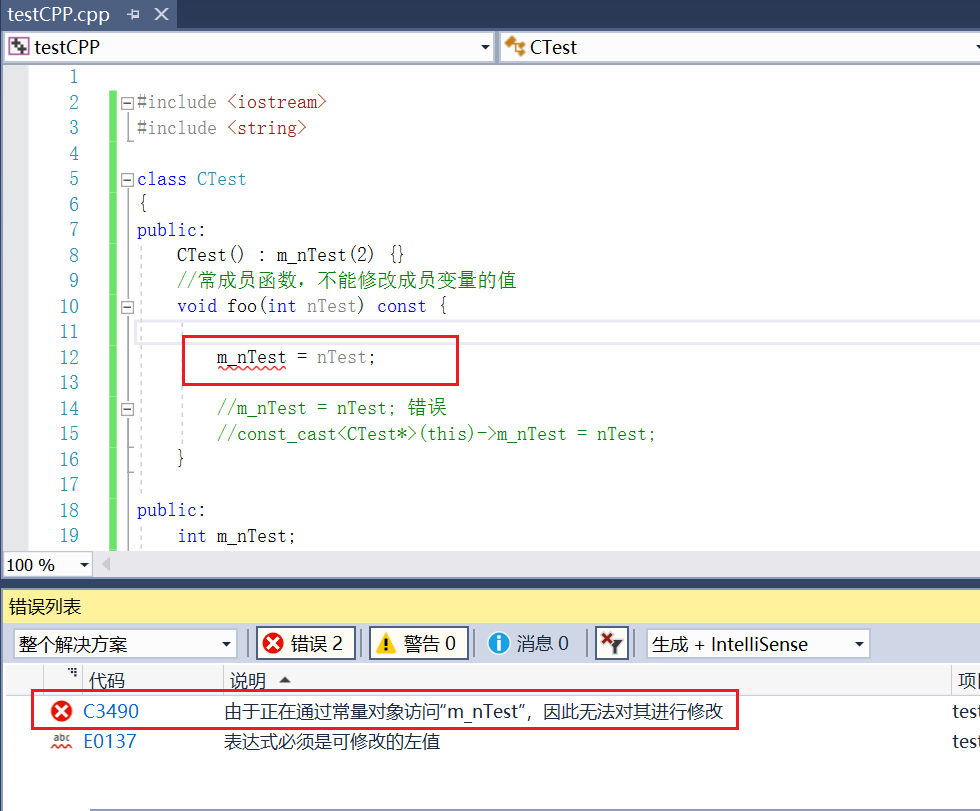Select the C3490 error description text
This screenshot has height=811, width=980.
473,711
